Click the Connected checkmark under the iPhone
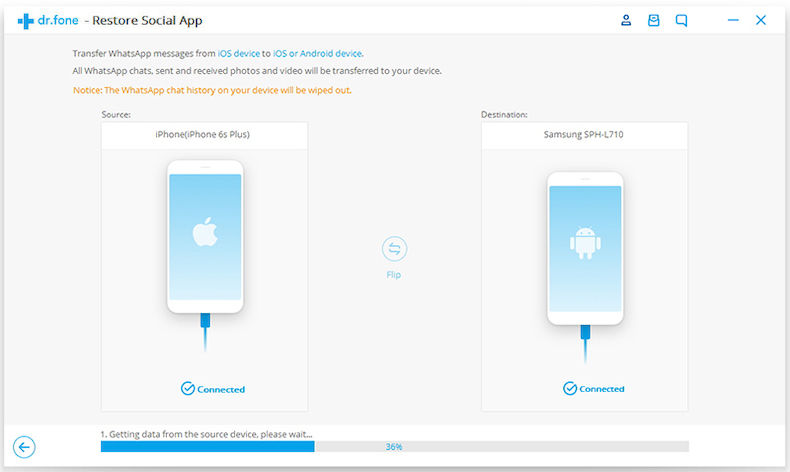The width and height of the screenshot is (790, 472). point(187,389)
